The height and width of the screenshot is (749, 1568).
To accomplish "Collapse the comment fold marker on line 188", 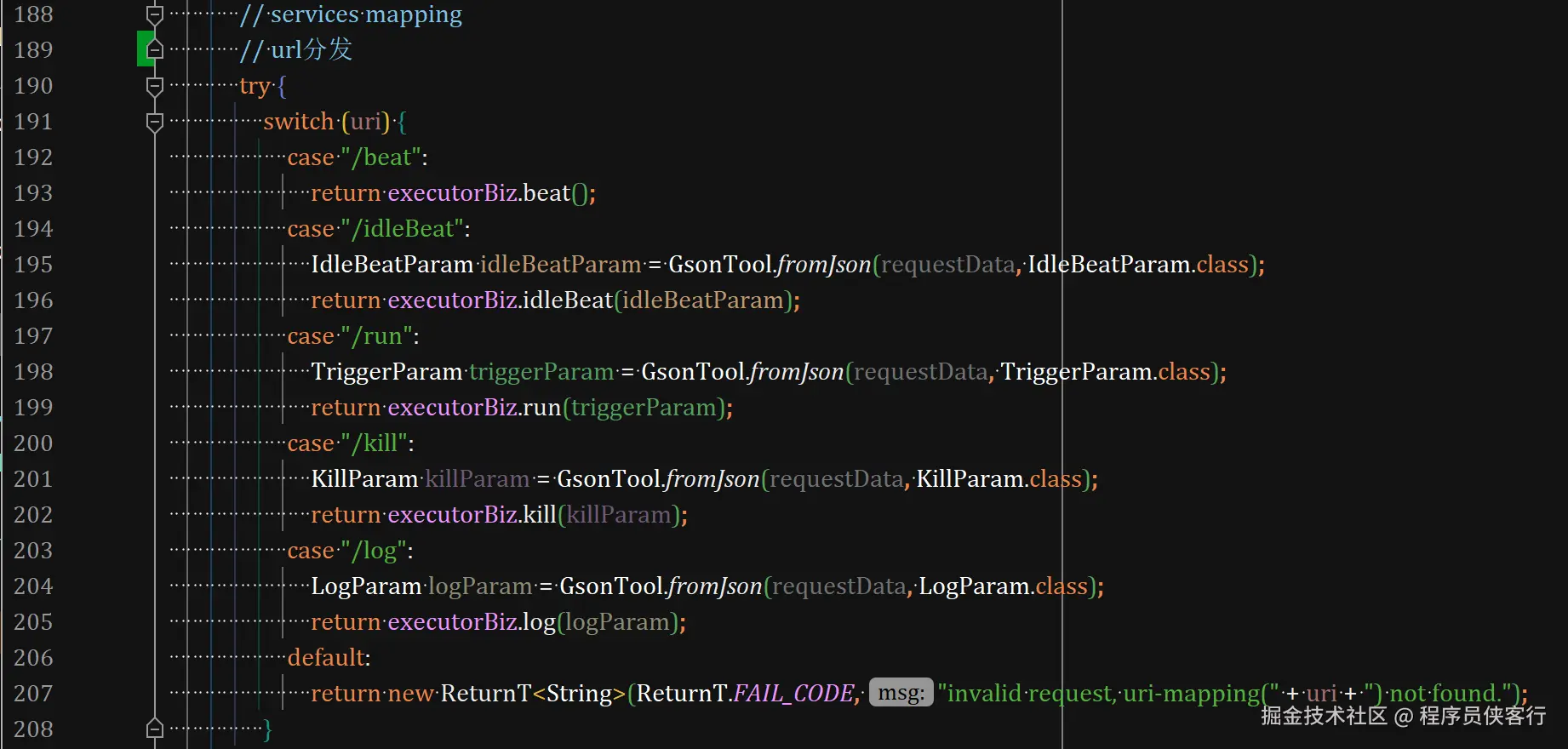I will 154,14.
